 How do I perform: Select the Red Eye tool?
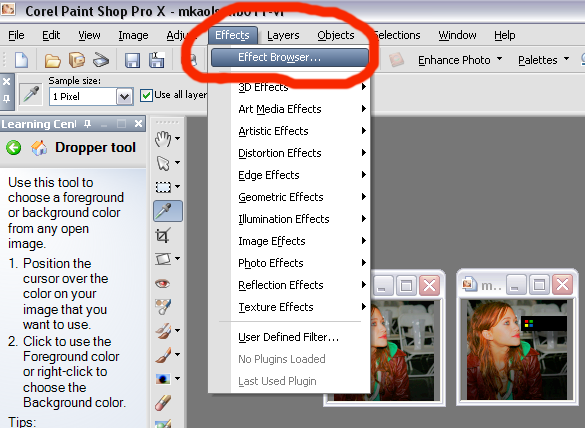tap(163, 283)
